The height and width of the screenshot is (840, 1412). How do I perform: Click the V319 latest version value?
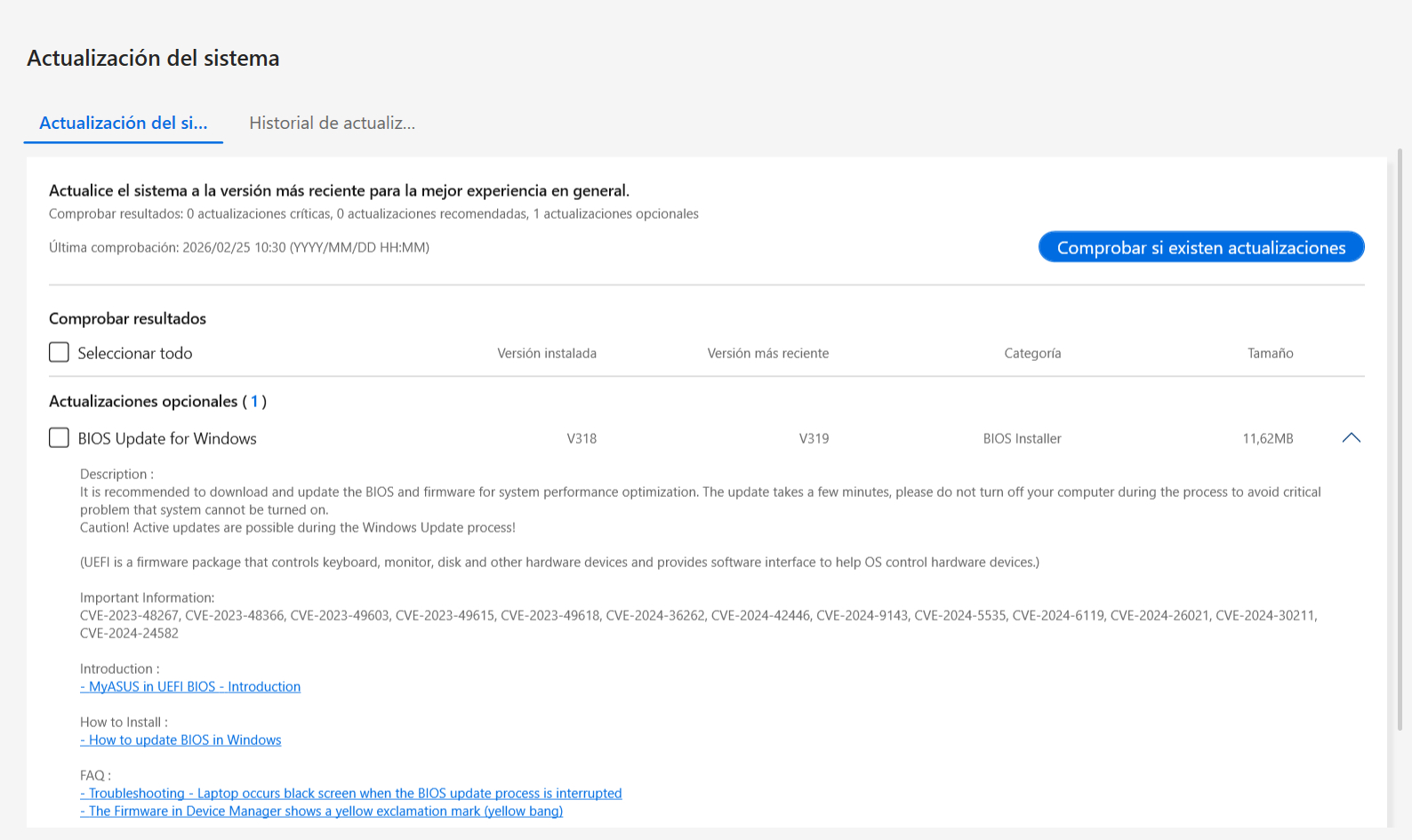coord(814,438)
